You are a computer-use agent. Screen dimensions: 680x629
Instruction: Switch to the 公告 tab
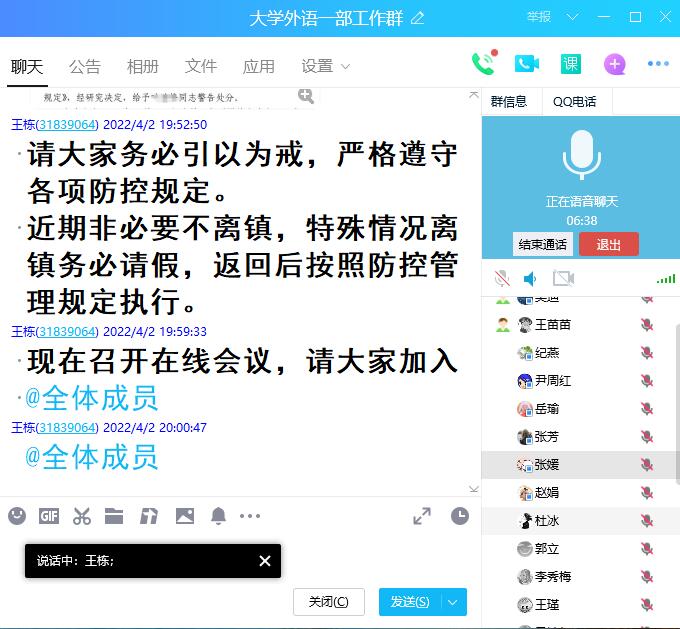[x=85, y=66]
